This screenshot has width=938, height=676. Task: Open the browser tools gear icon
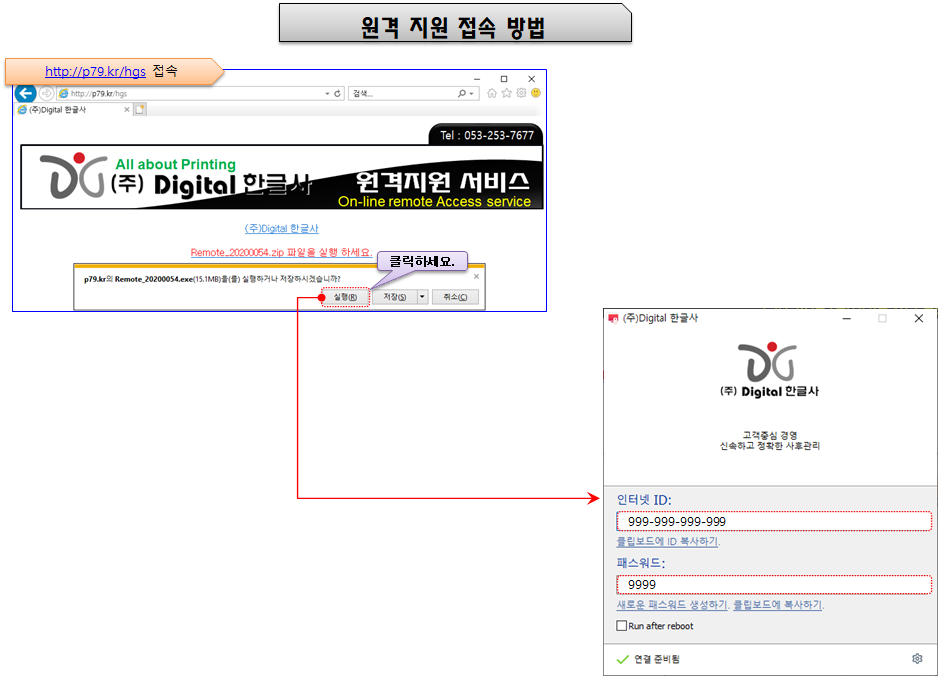[521, 93]
